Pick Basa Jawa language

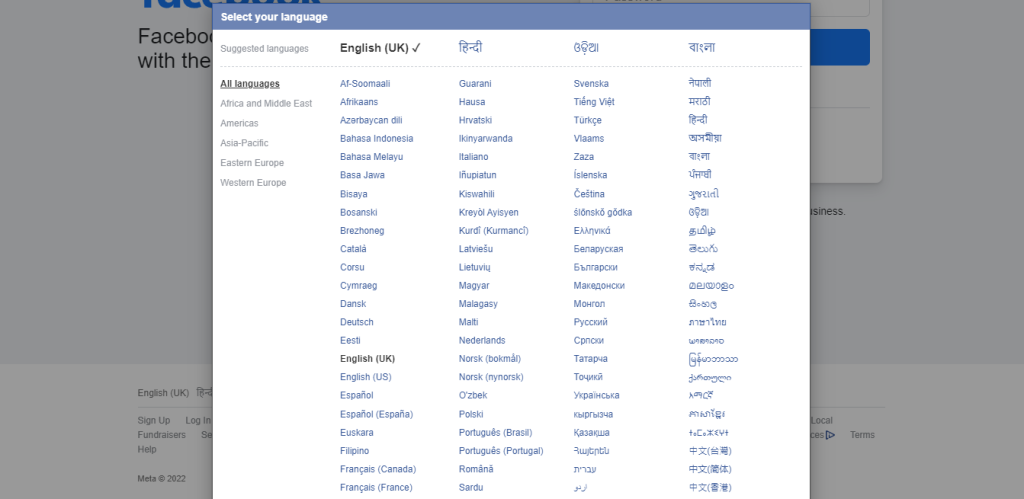point(362,175)
